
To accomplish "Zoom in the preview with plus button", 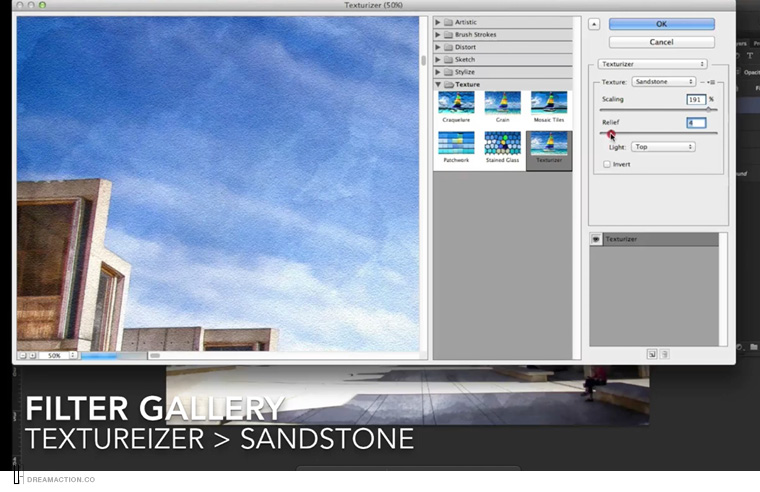I will click(x=32, y=355).
